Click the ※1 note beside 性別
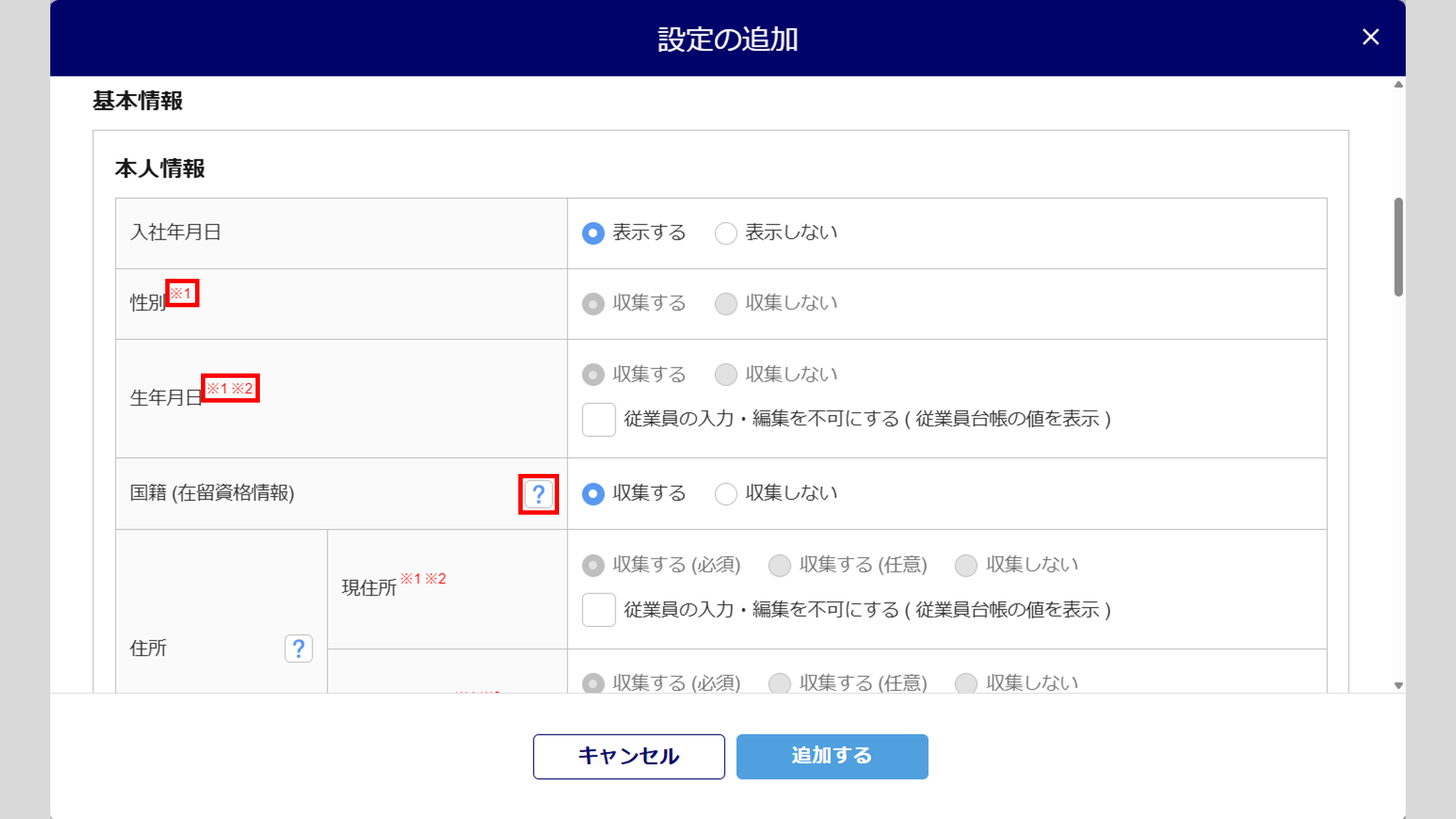The image size is (1456, 819). tap(181, 293)
